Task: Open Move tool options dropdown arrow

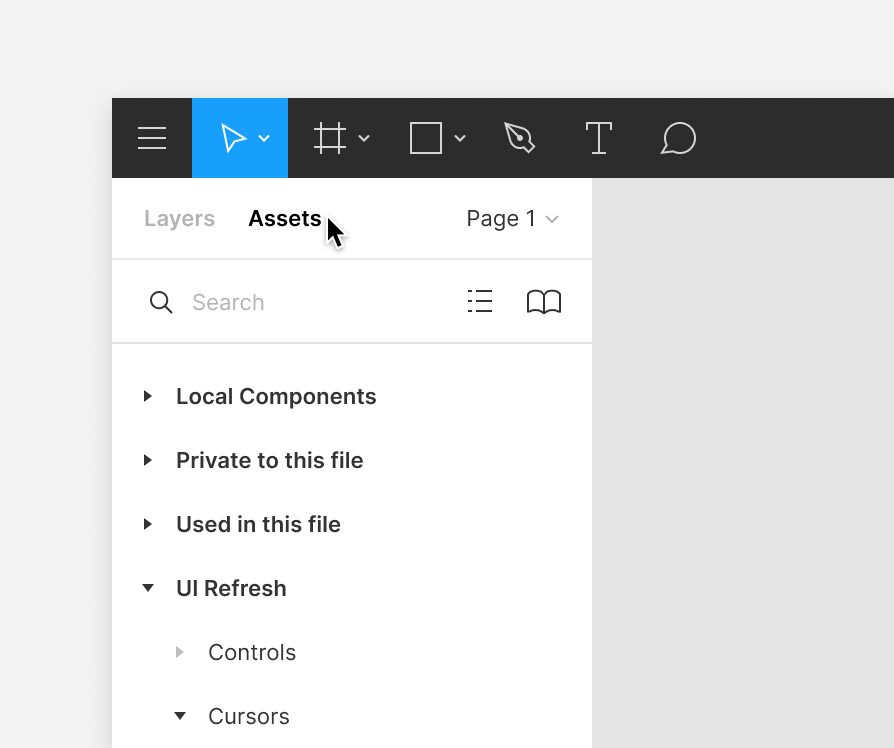Action: [264, 138]
